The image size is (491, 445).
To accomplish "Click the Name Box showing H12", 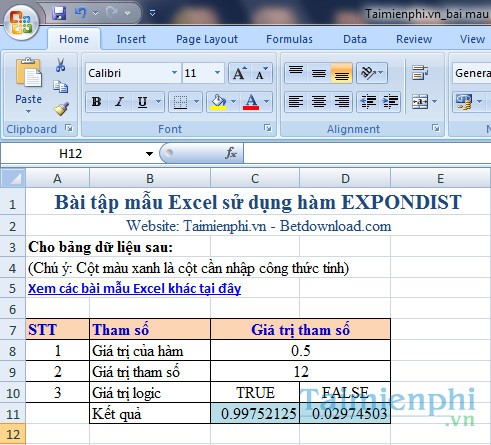I will pyautogui.click(x=71, y=154).
